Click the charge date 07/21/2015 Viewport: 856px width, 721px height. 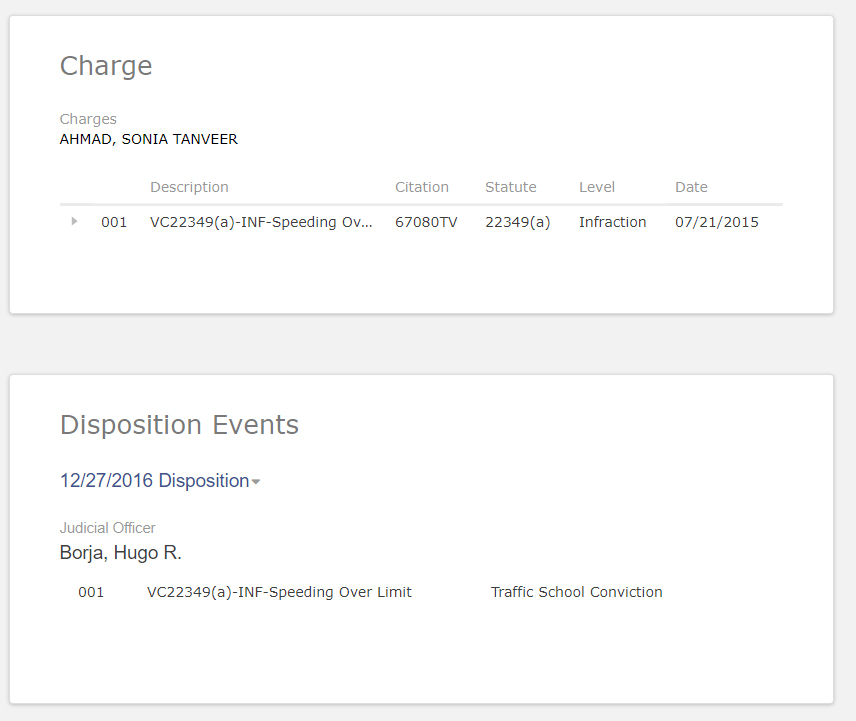(x=716, y=222)
